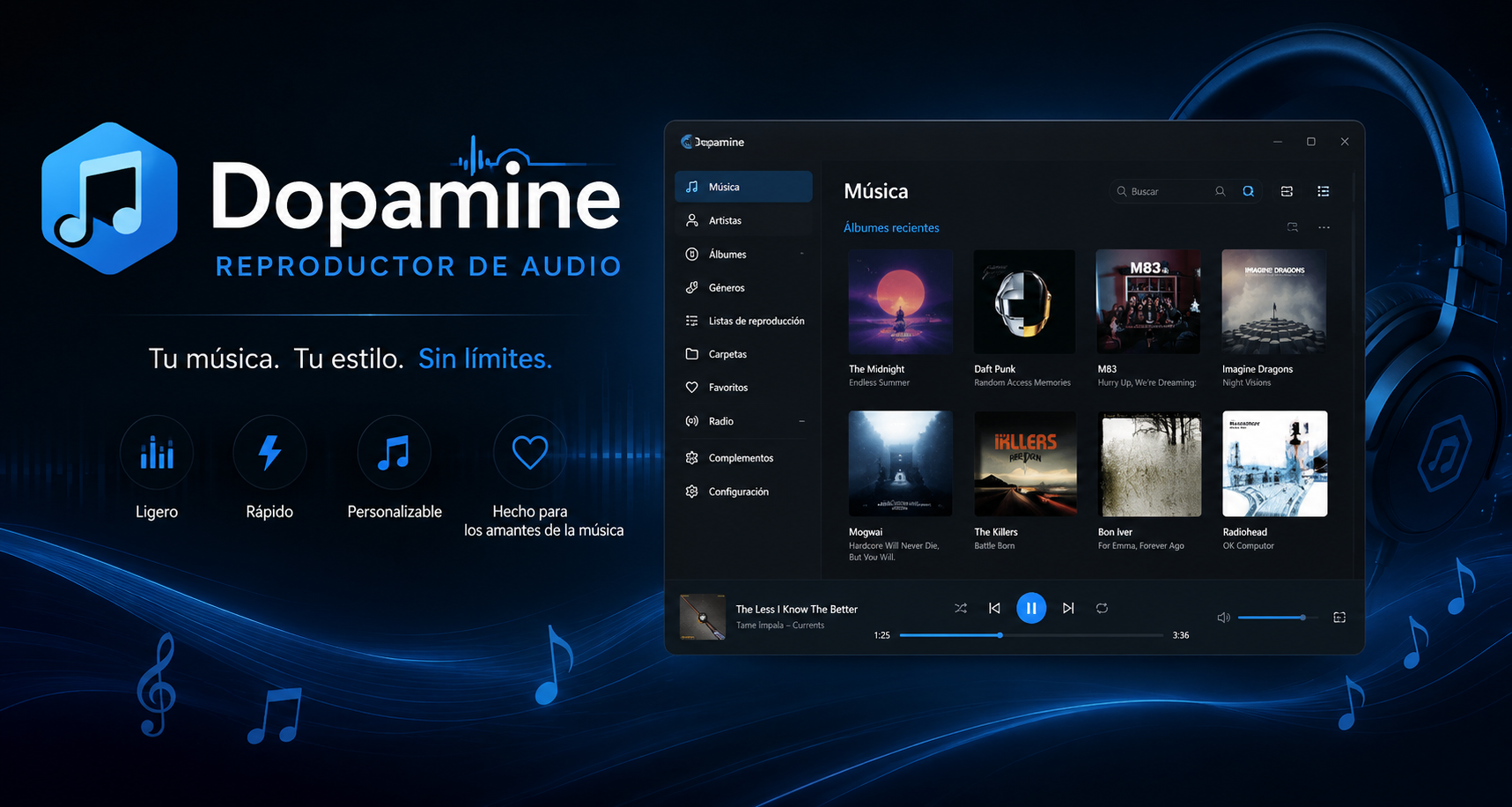Mute audio with the speaker icon
The width and height of the screenshot is (1512, 807).
click(1223, 618)
